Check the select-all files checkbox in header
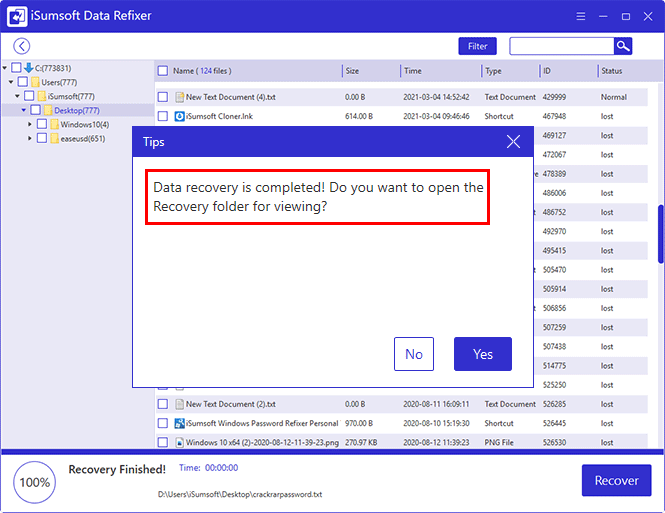The height and width of the screenshot is (513, 665). pyautogui.click(x=163, y=71)
